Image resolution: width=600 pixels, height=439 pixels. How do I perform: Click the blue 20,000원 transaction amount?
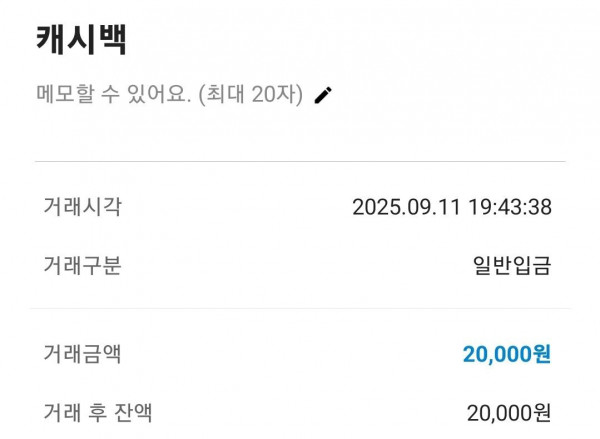pyautogui.click(x=506, y=354)
